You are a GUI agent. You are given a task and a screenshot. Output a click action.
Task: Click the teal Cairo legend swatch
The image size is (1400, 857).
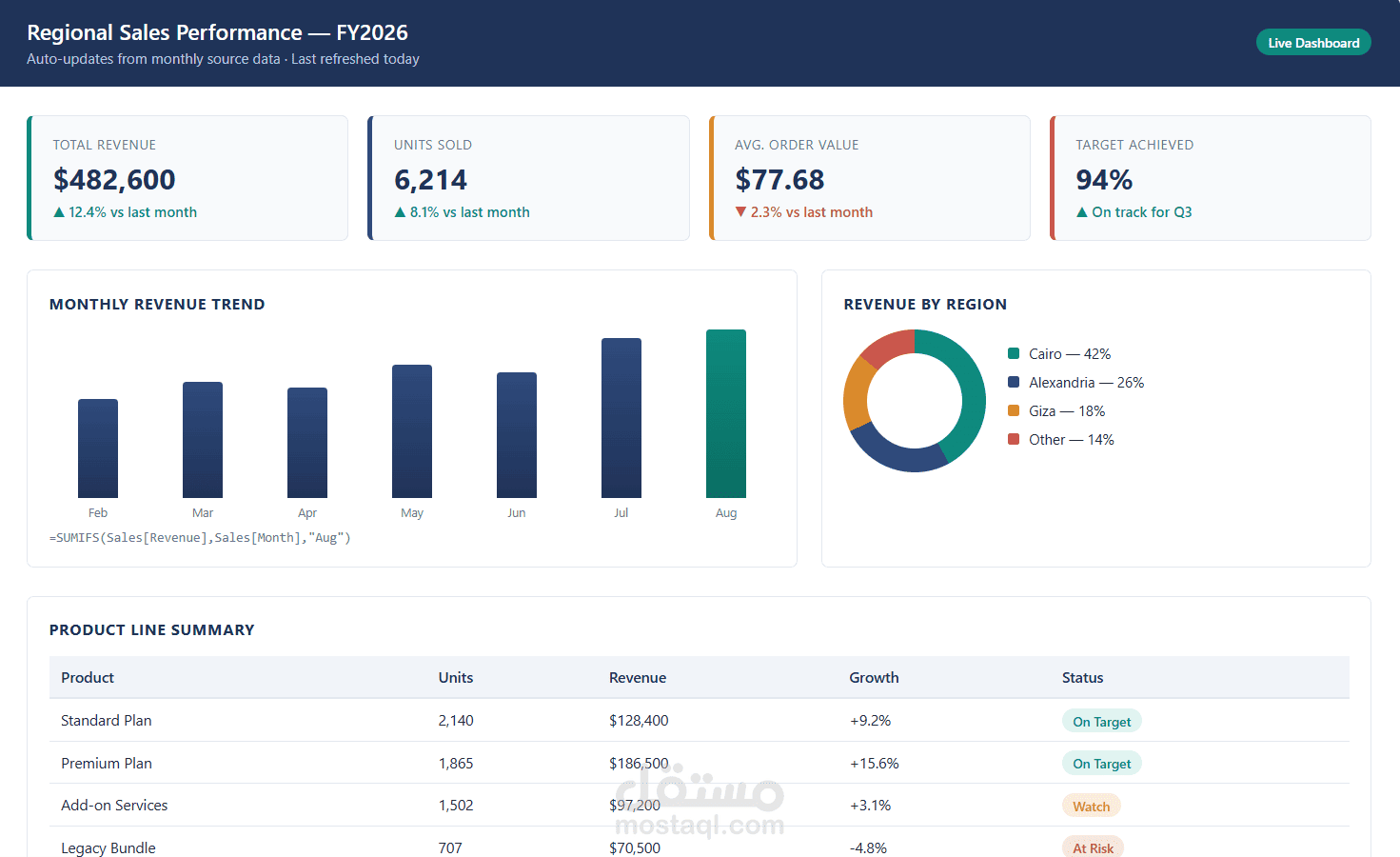coord(1014,353)
